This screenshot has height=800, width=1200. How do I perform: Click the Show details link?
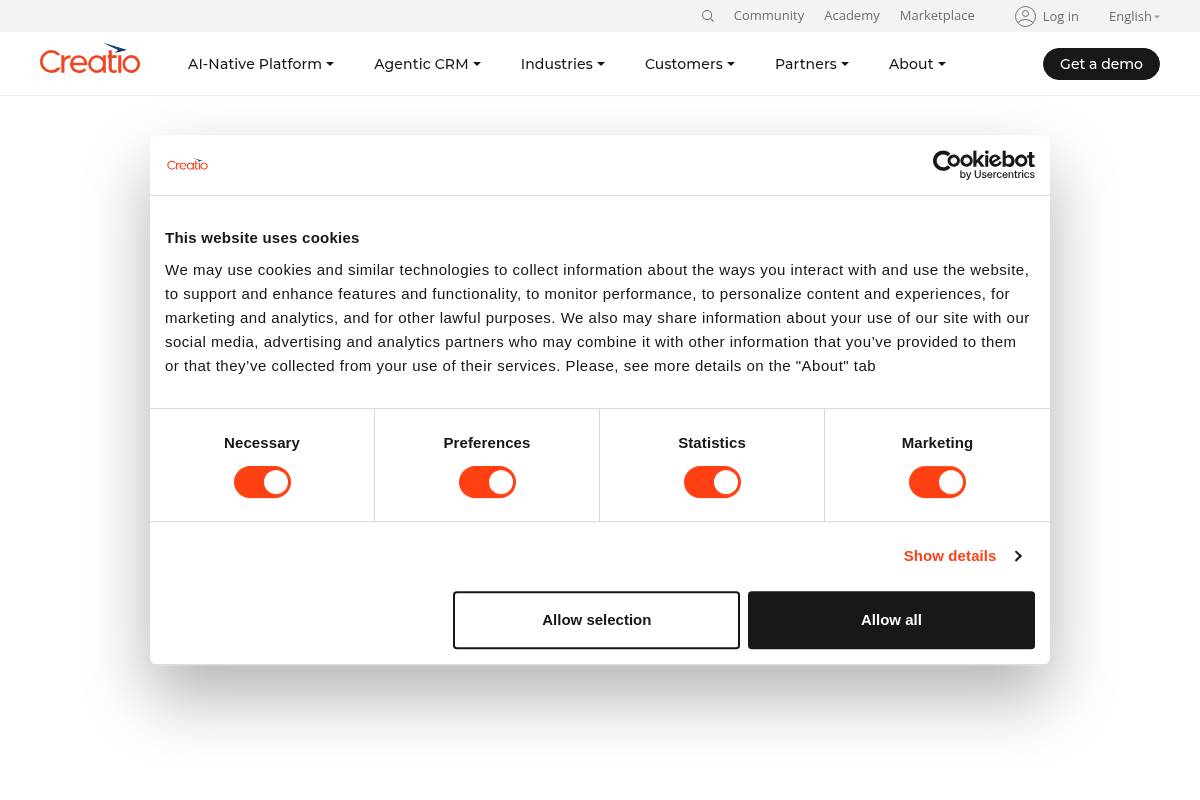pos(950,556)
